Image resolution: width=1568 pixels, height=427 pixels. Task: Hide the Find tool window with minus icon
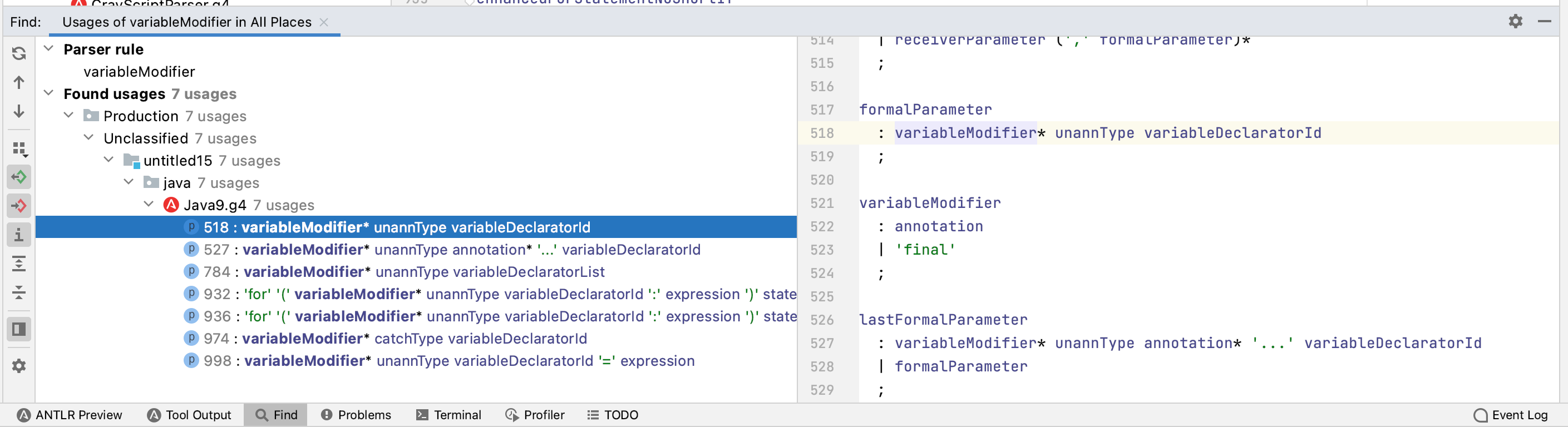click(x=1544, y=21)
